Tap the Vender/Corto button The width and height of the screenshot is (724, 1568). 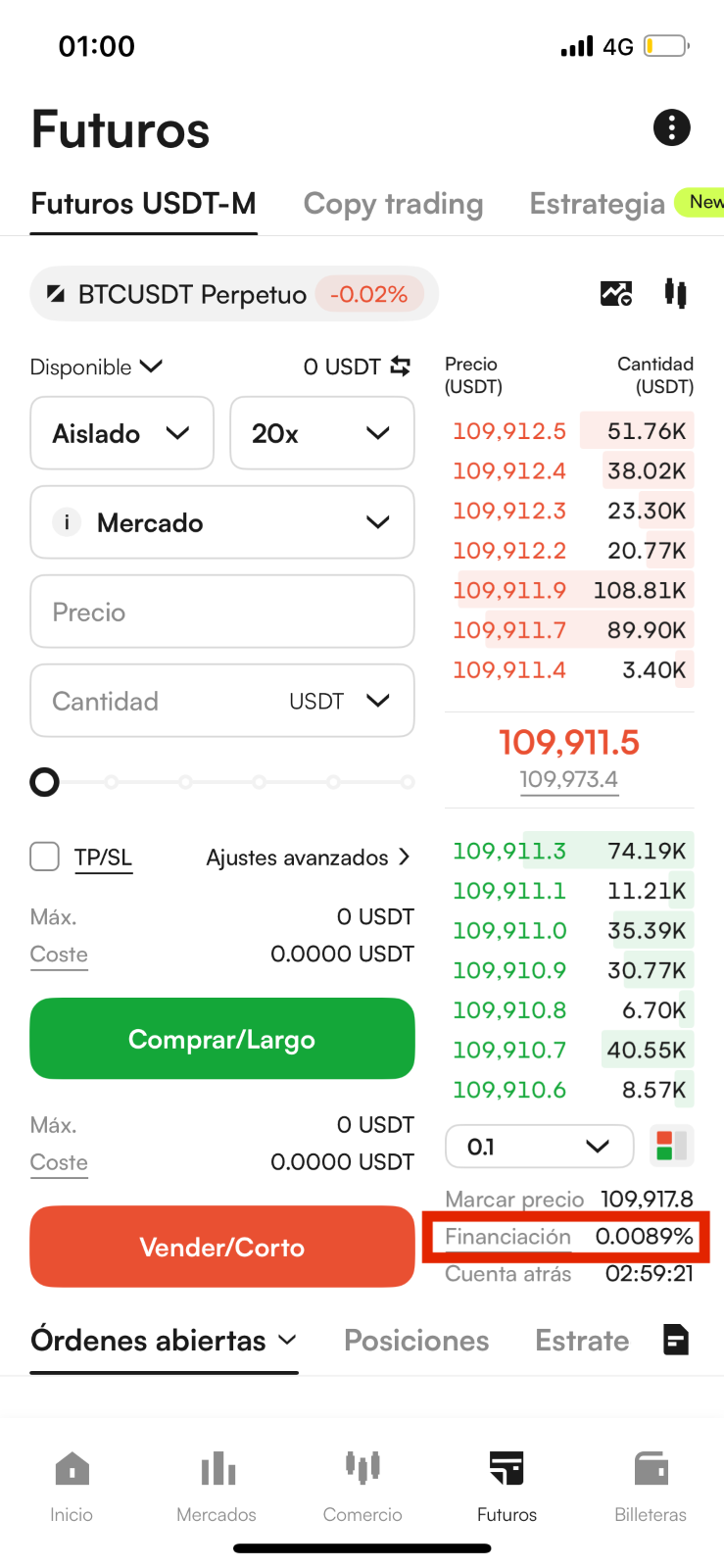click(x=222, y=1247)
